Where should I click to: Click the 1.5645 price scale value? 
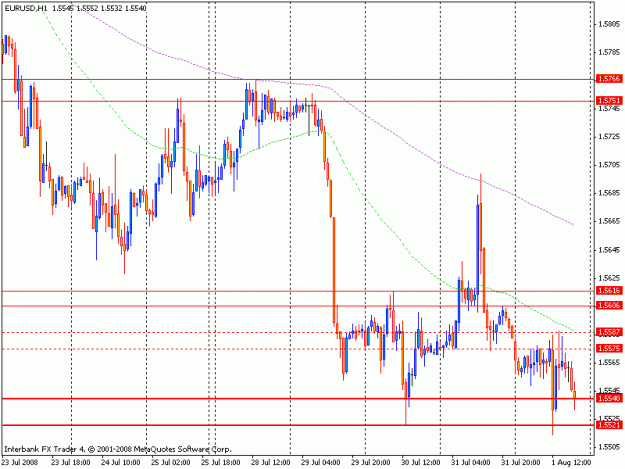[609, 250]
